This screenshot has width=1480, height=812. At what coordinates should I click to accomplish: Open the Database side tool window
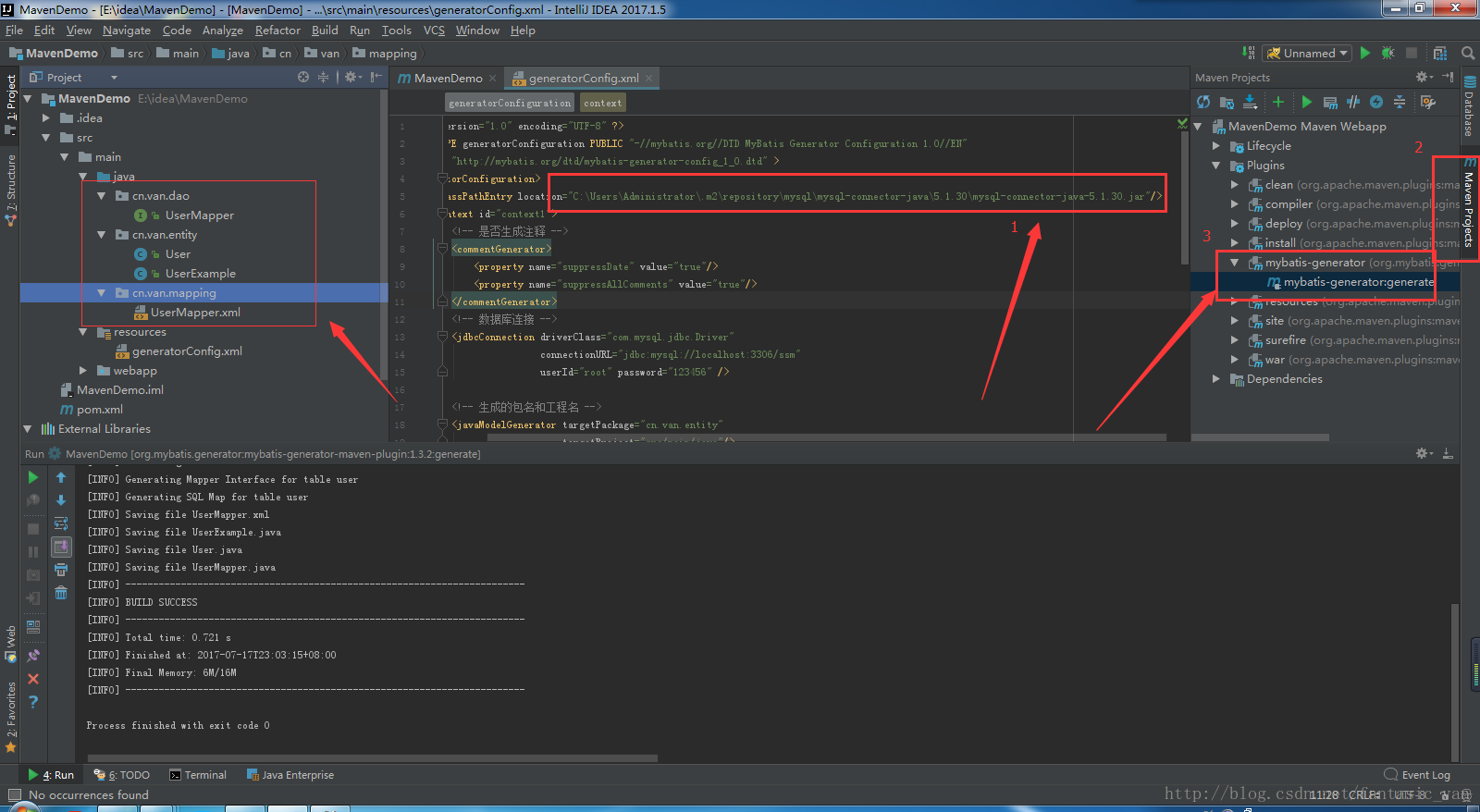coord(1469,106)
